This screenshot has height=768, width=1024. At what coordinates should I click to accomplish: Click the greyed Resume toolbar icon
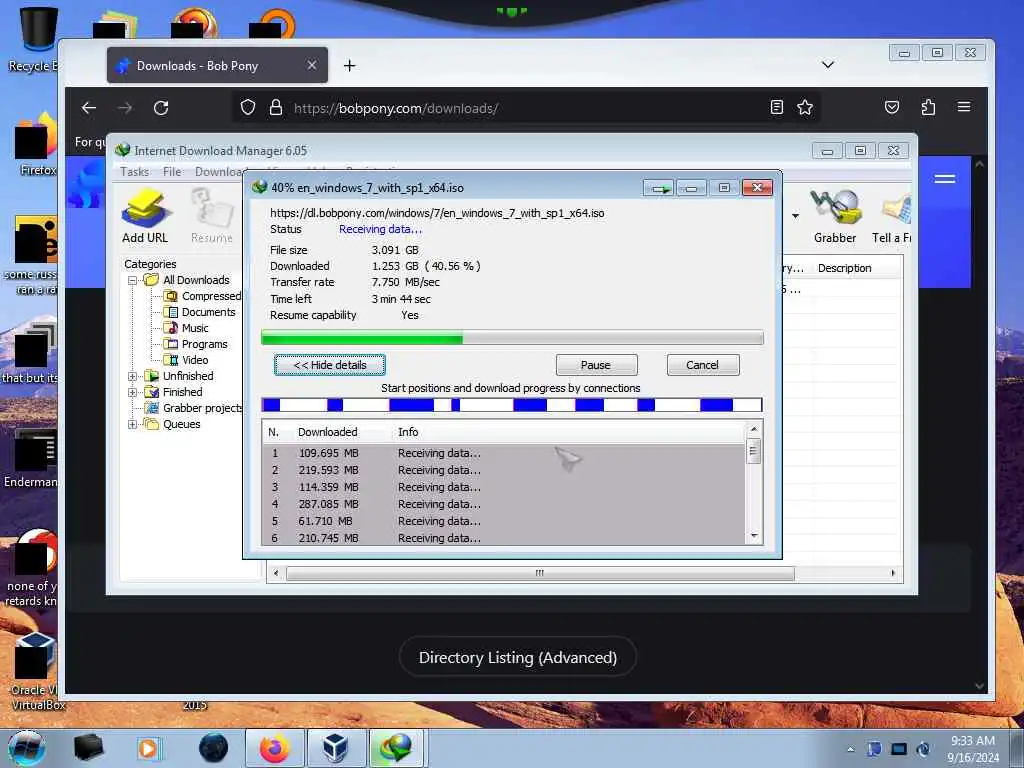pos(212,216)
